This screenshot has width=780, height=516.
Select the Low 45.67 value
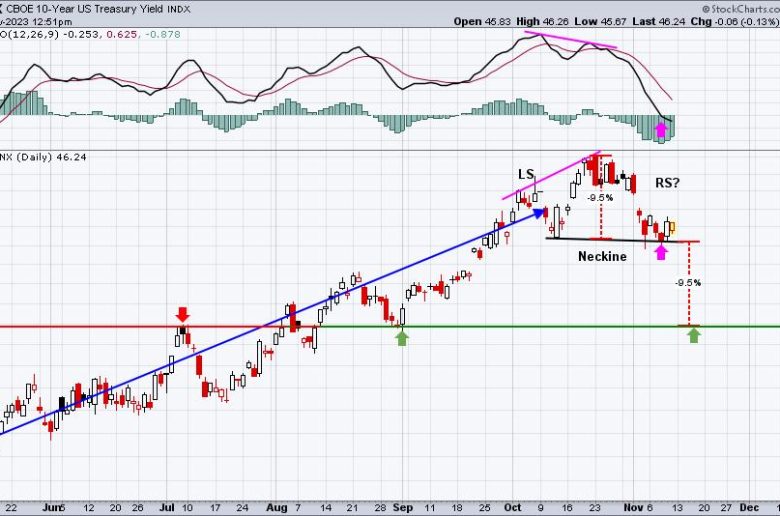coord(600,21)
